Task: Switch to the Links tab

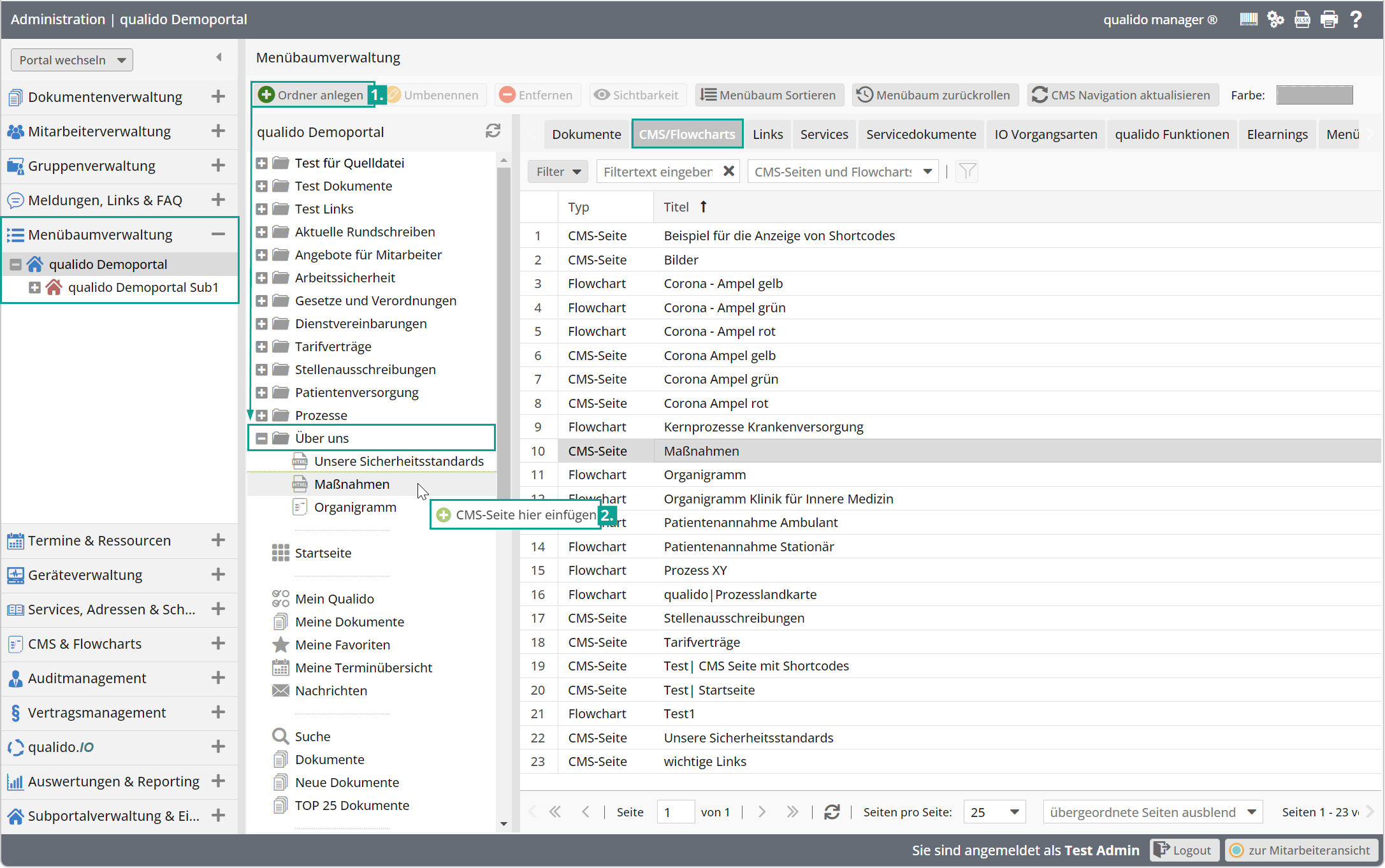Action: click(x=767, y=134)
